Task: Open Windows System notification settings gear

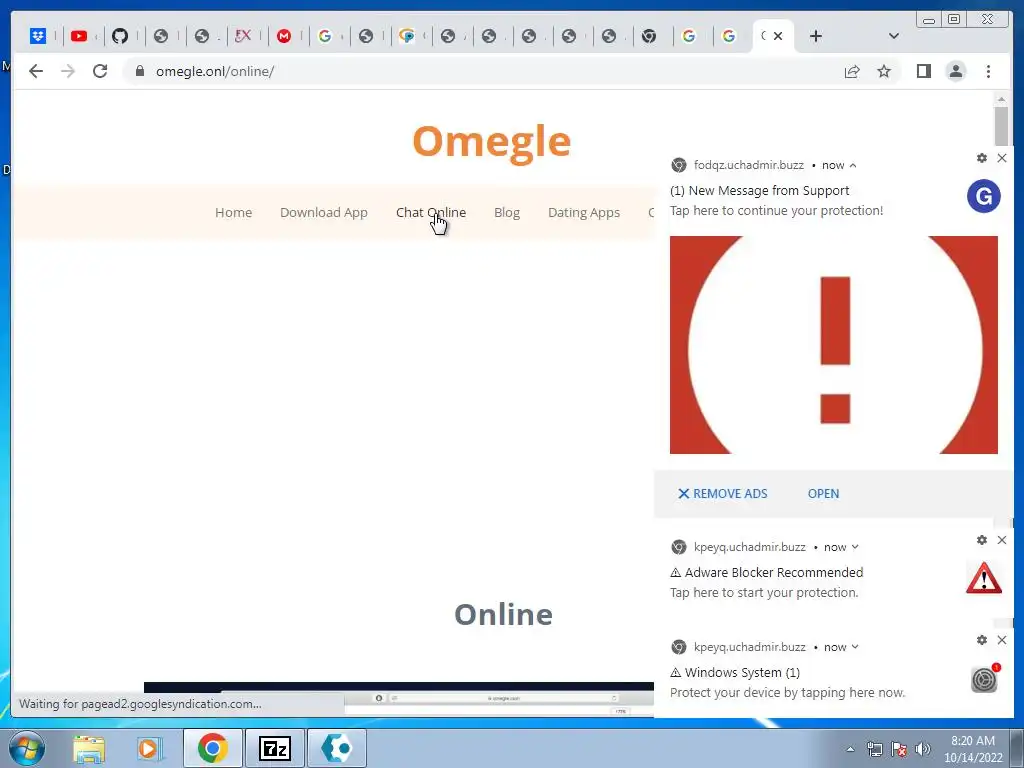Action: pyautogui.click(x=982, y=640)
